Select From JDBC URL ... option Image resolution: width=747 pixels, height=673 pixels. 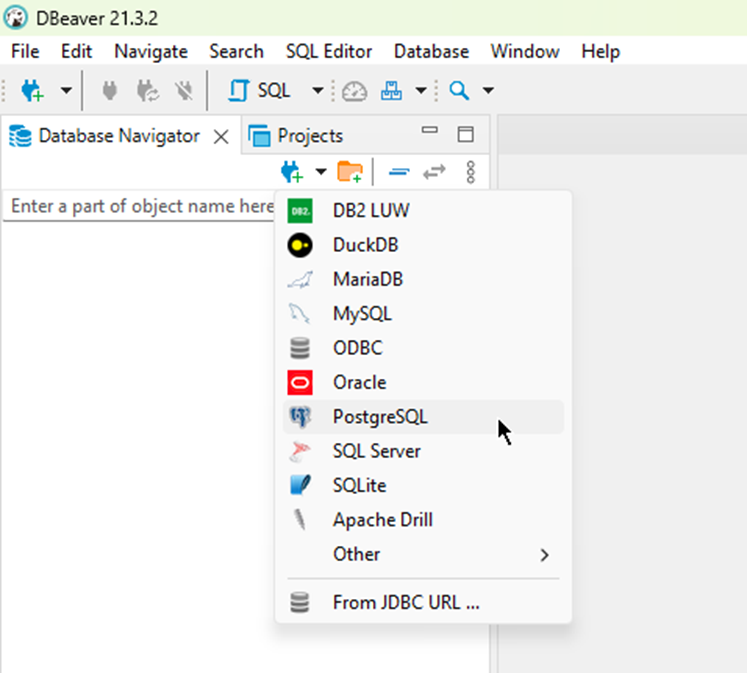click(x=424, y=603)
